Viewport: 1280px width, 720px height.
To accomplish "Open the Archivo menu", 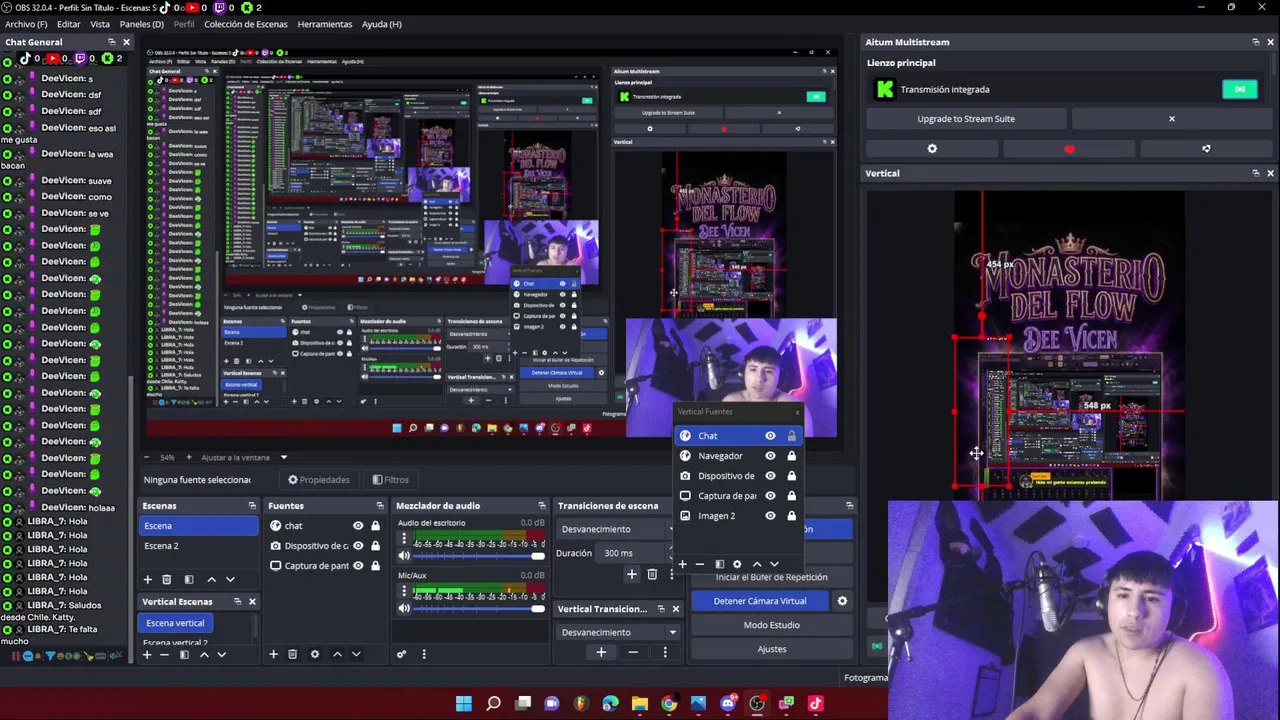I will (x=26, y=24).
